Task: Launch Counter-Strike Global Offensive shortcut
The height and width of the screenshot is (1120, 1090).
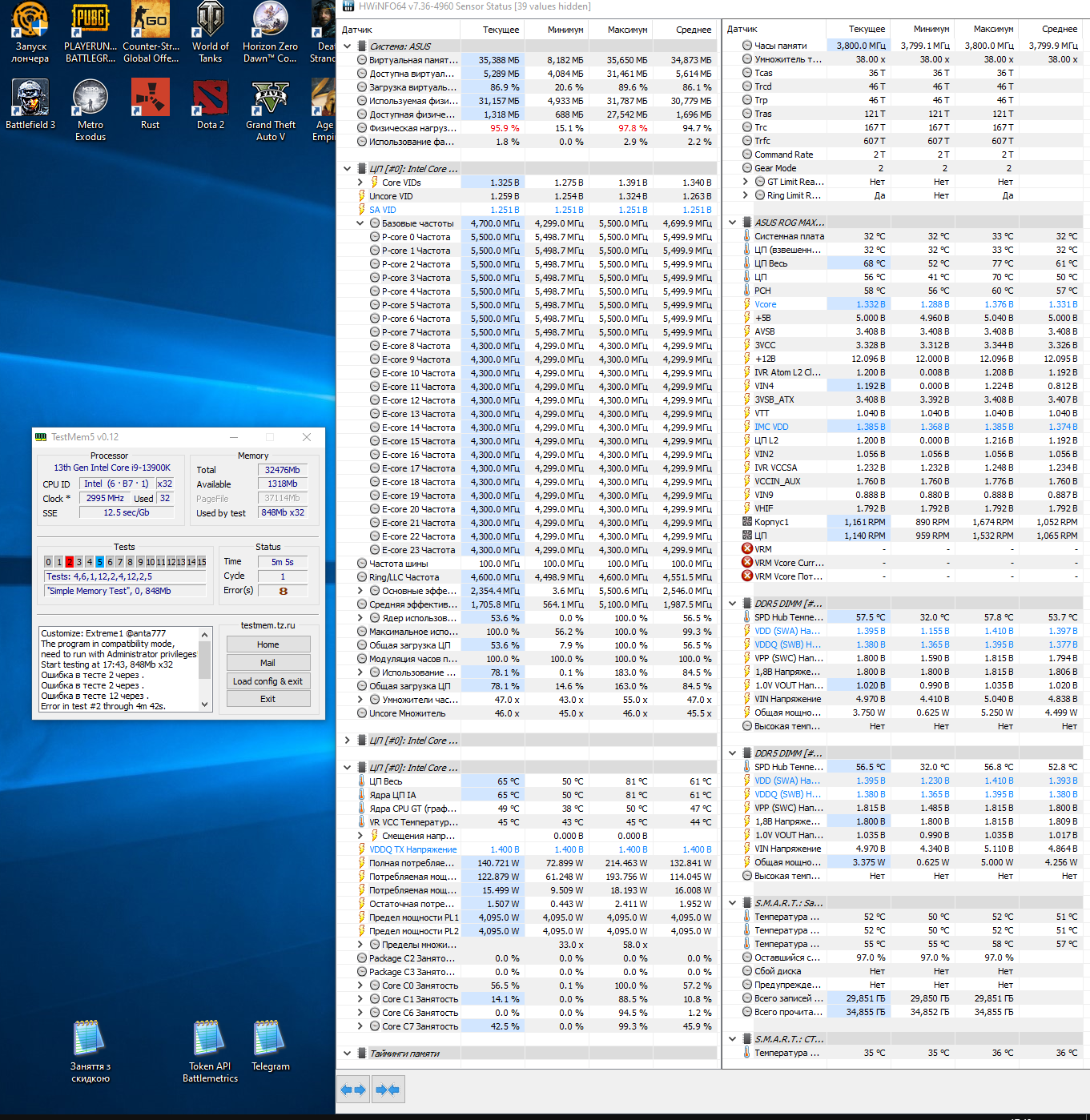Action: point(151,33)
